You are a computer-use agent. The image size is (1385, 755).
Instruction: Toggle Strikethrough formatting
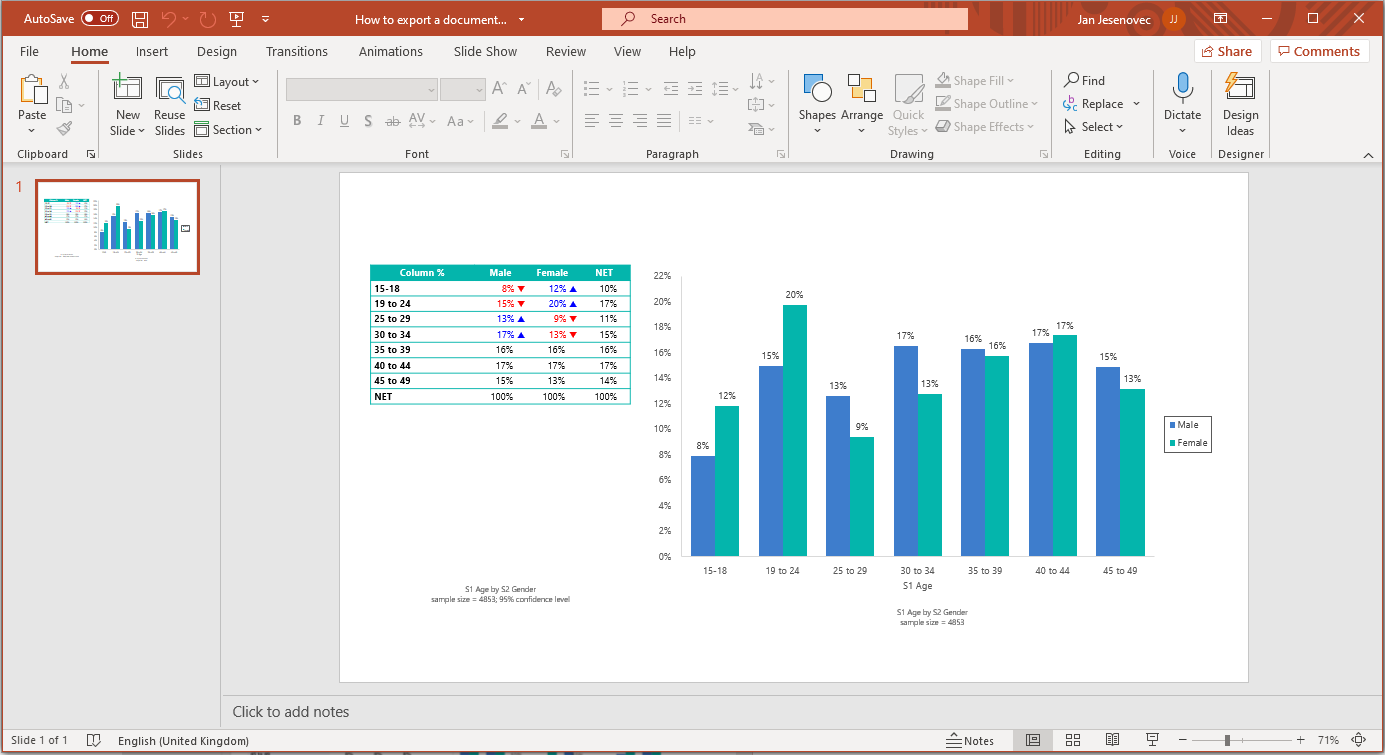coord(392,121)
